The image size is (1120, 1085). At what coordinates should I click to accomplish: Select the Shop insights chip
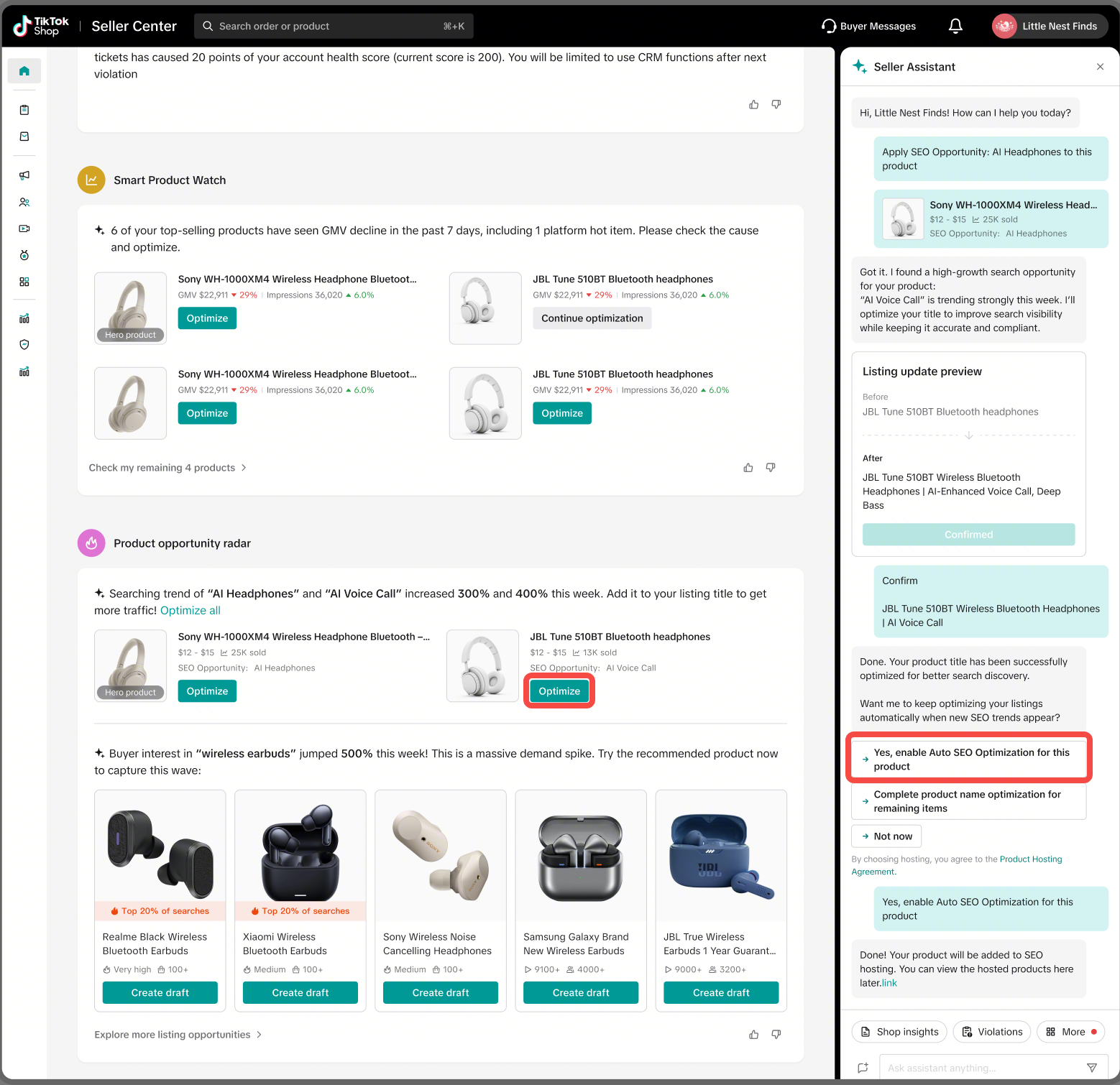tap(899, 1032)
